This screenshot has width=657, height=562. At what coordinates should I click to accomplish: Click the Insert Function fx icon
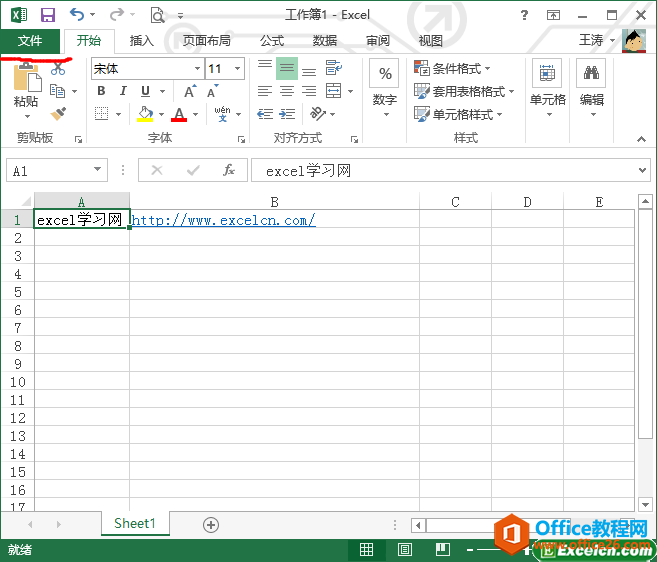[x=229, y=170]
